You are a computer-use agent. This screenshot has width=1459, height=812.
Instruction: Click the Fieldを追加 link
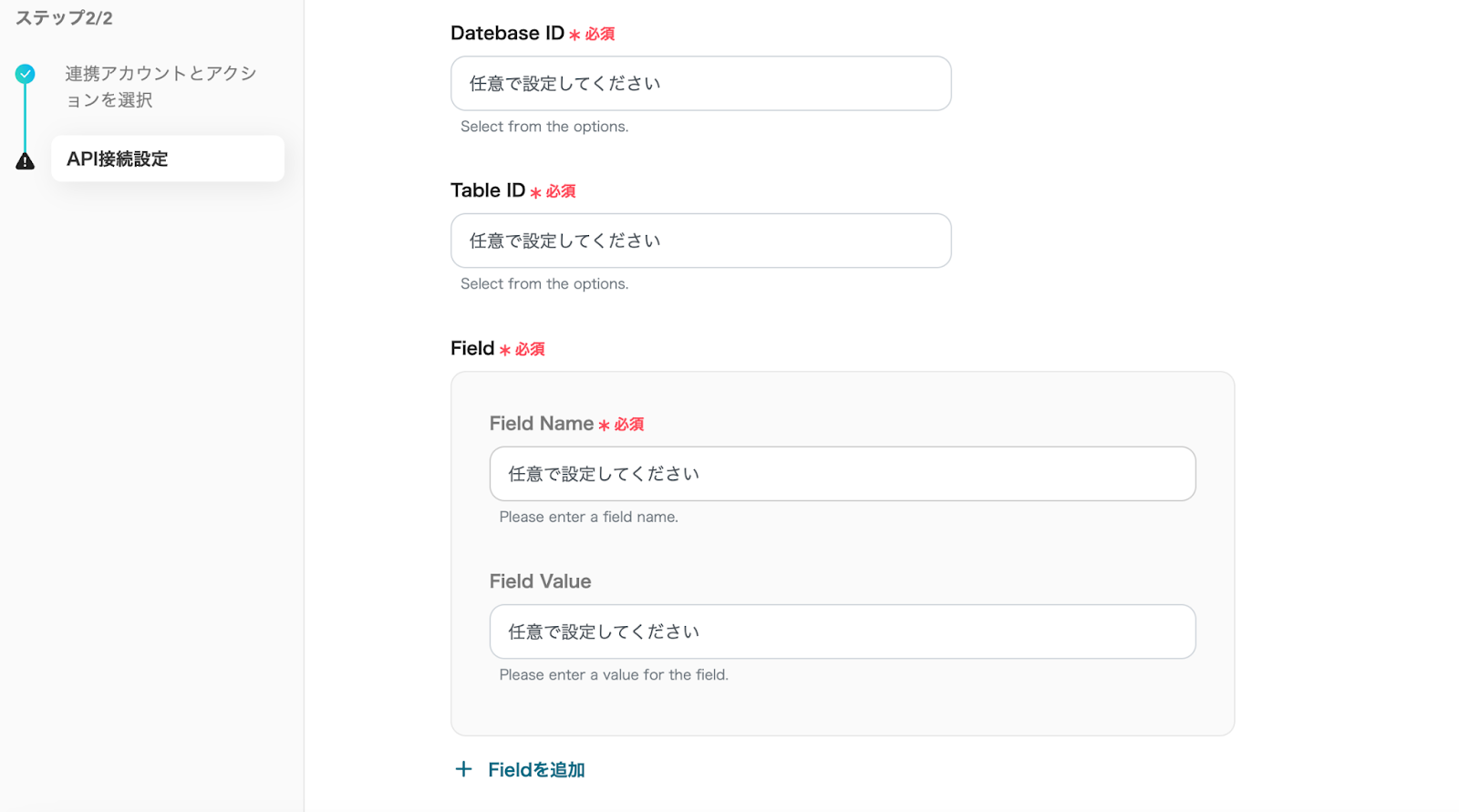pyautogui.click(x=536, y=770)
